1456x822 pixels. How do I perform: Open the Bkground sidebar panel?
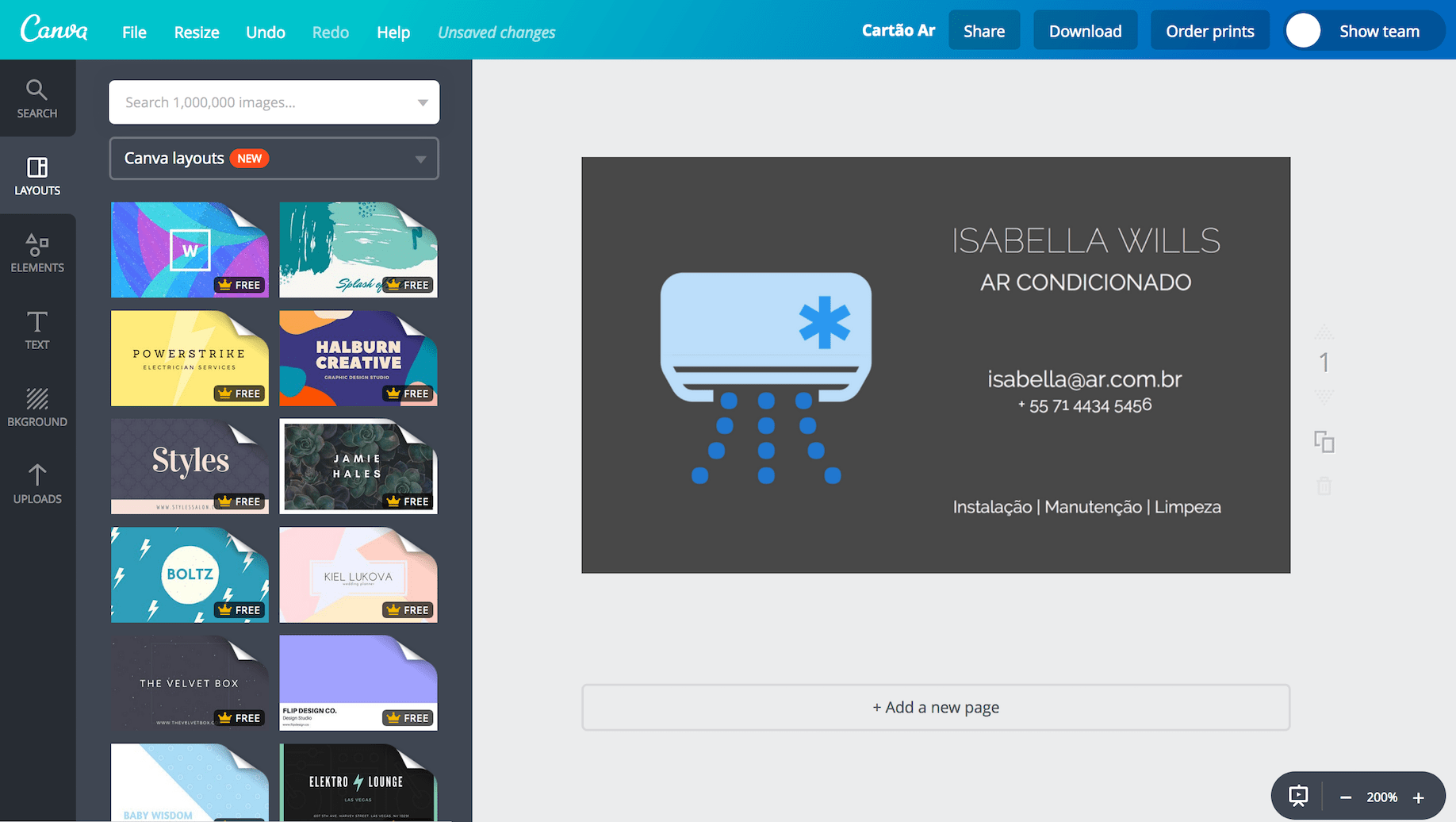coord(37,407)
